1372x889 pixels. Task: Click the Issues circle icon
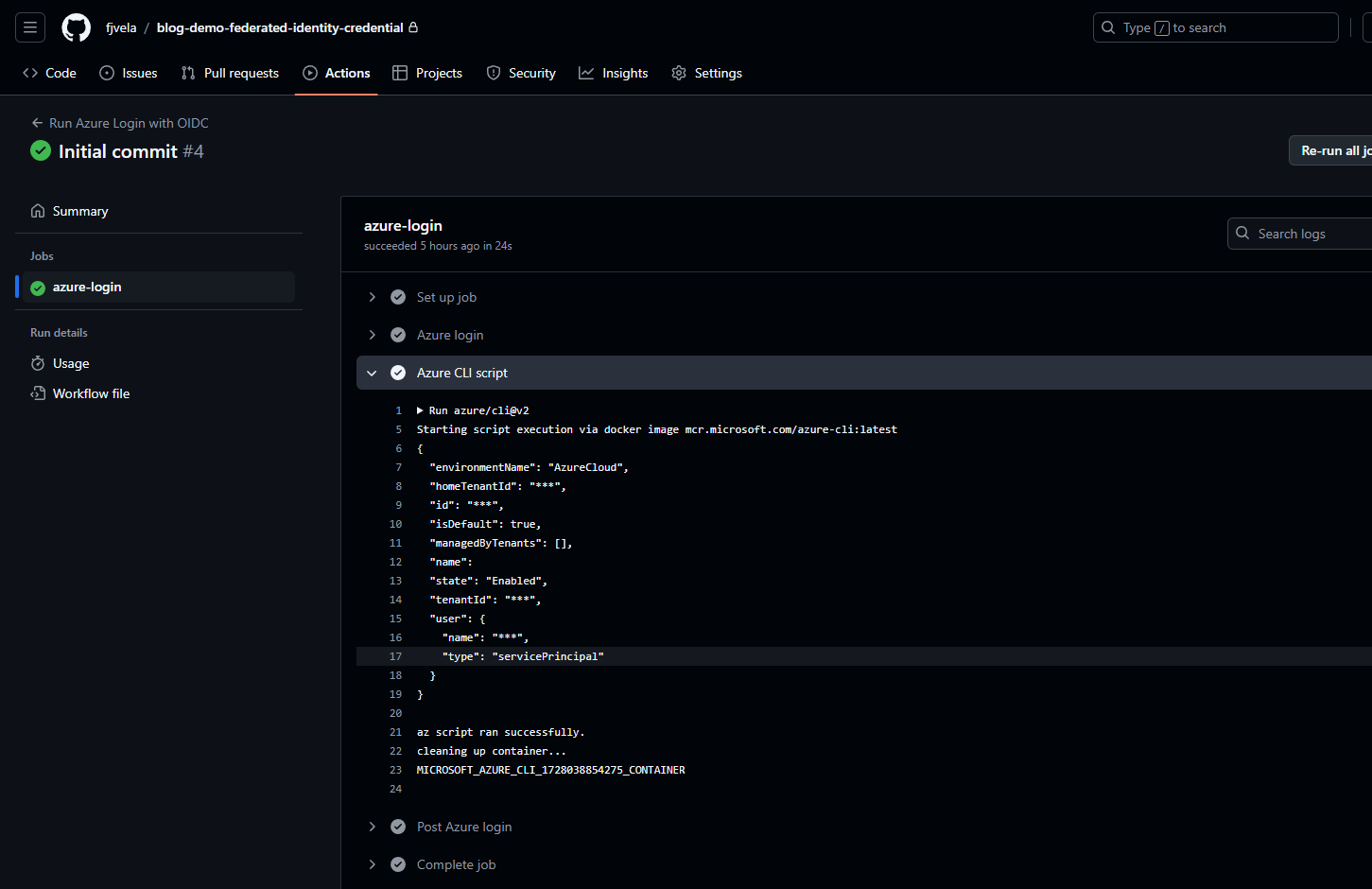[107, 73]
